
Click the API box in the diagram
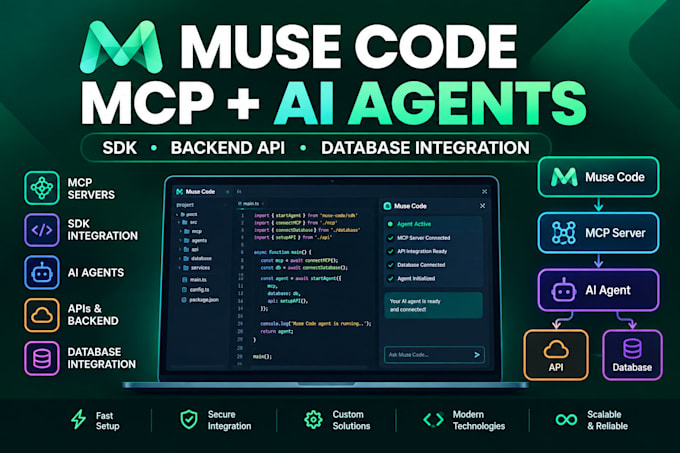(x=556, y=355)
